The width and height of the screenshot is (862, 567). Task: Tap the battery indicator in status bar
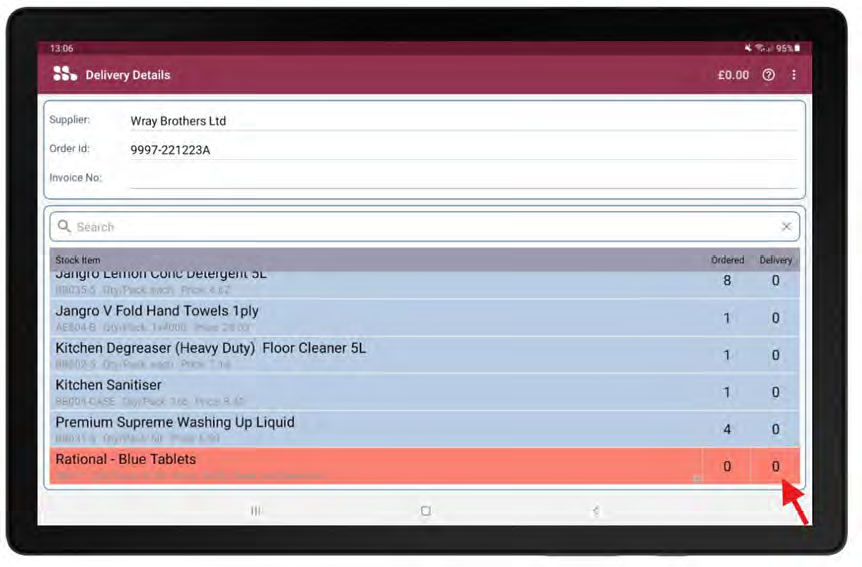click(796, 48)
